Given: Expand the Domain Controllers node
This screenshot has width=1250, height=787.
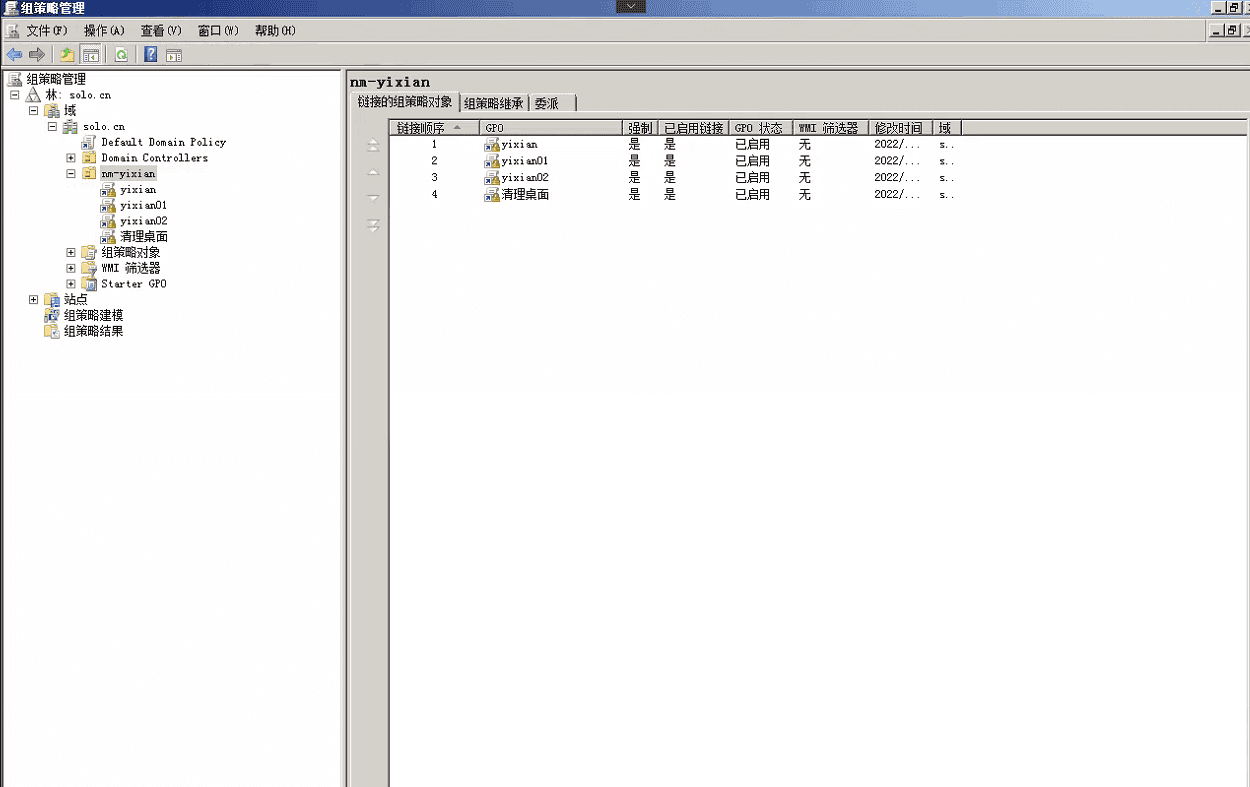Looking at the screenshot, I should (71, 158).
